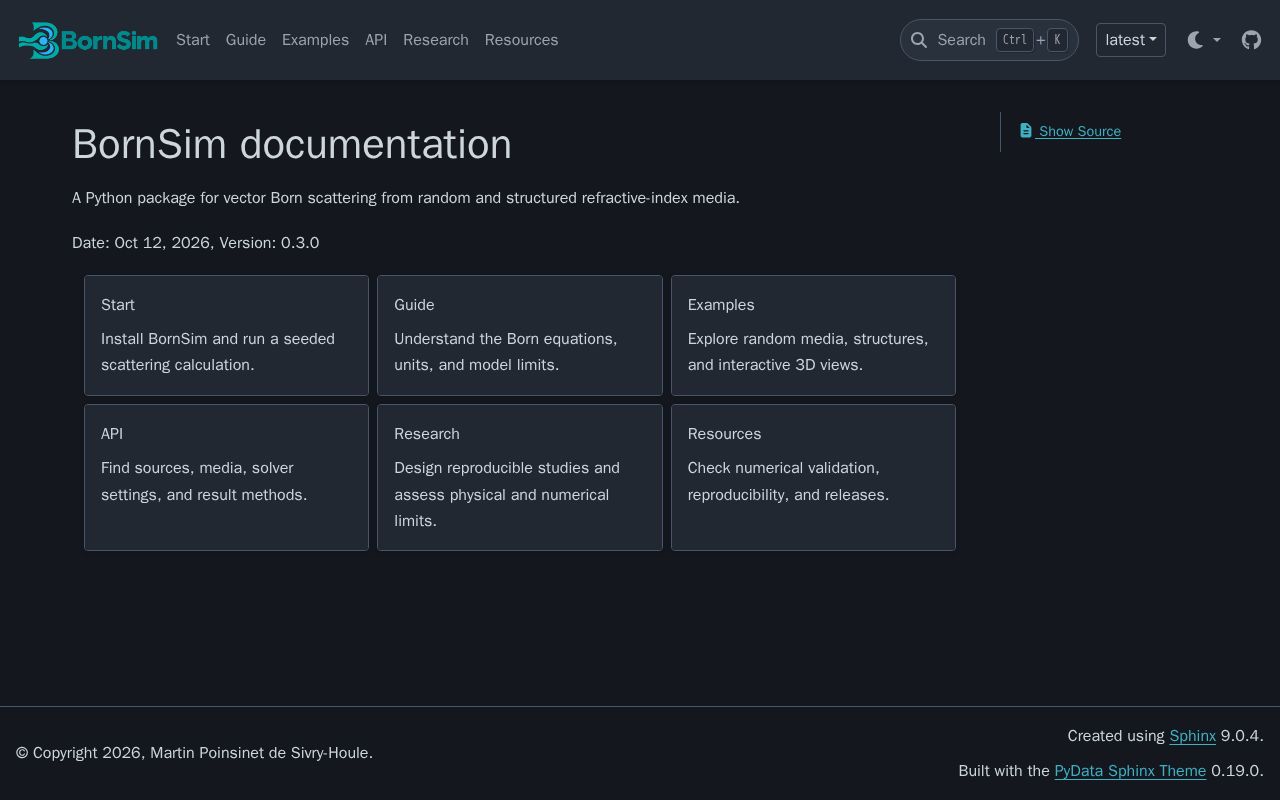The image size is (1280, 800).
Task: Open the latest version dropdown
Action: coord(1131,40)
